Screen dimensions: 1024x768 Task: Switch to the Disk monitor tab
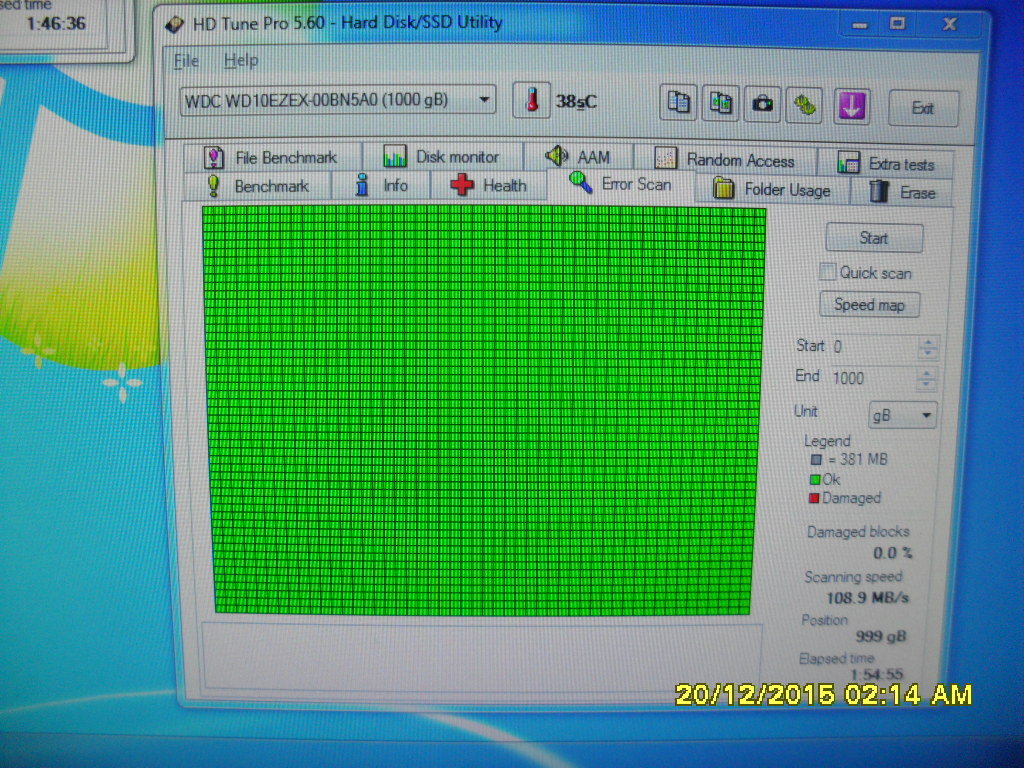(x=441, y=157)
